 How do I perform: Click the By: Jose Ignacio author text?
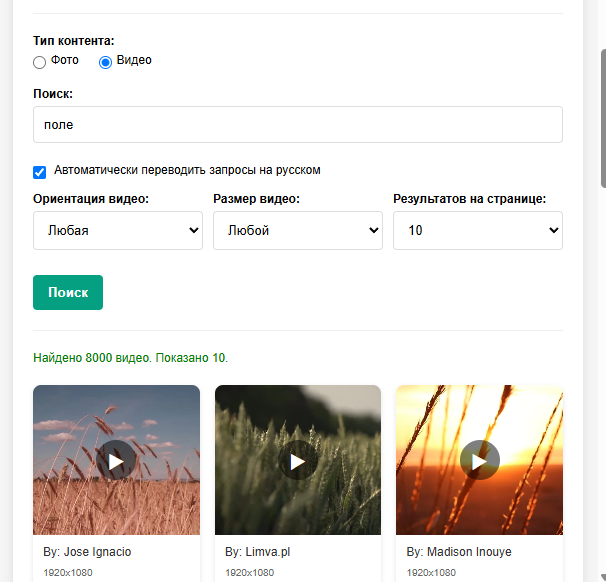click(x=87, y=552)
